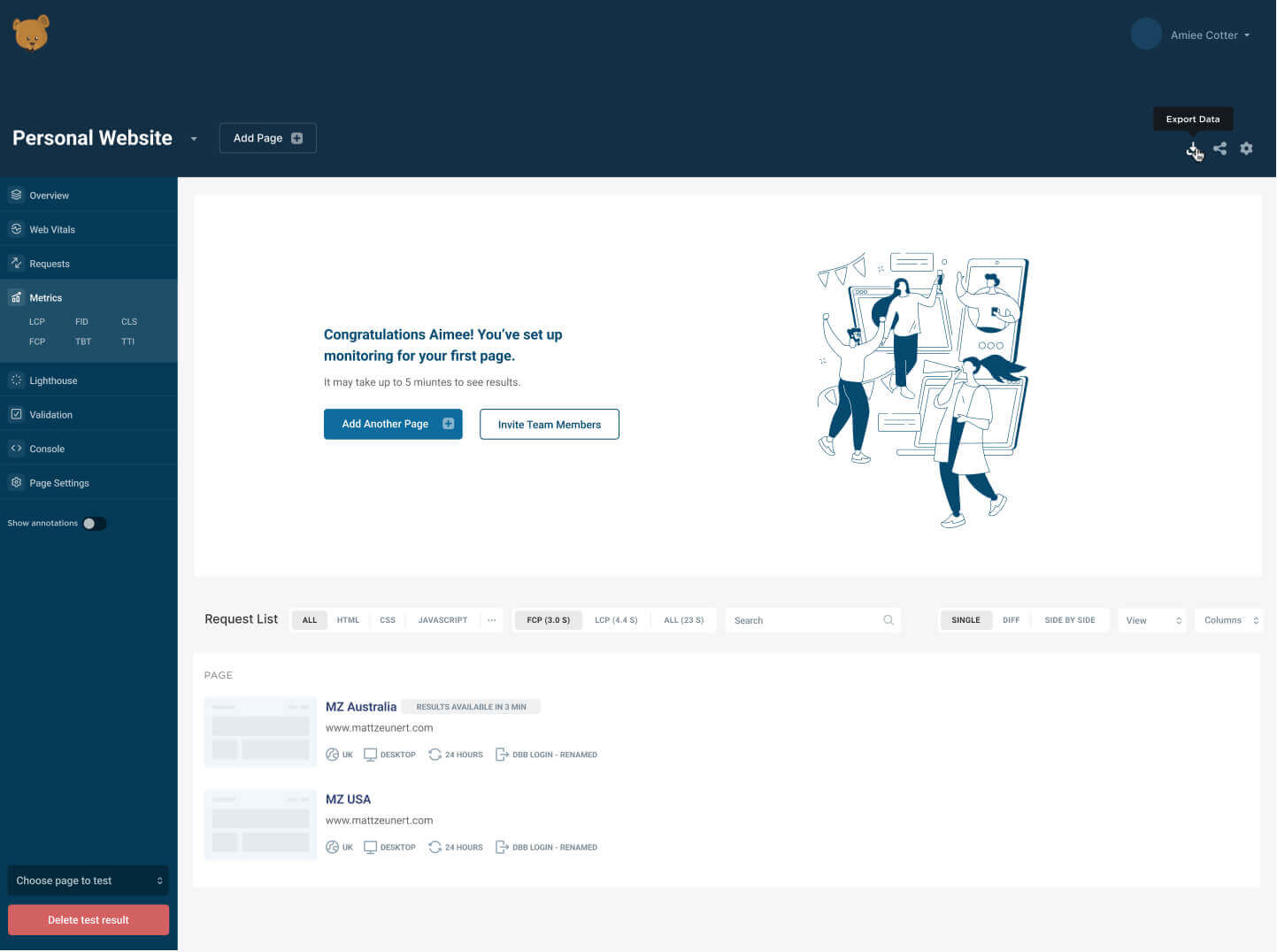Click 24 hours refresh icon for MZ Australia

click(435, 755)
